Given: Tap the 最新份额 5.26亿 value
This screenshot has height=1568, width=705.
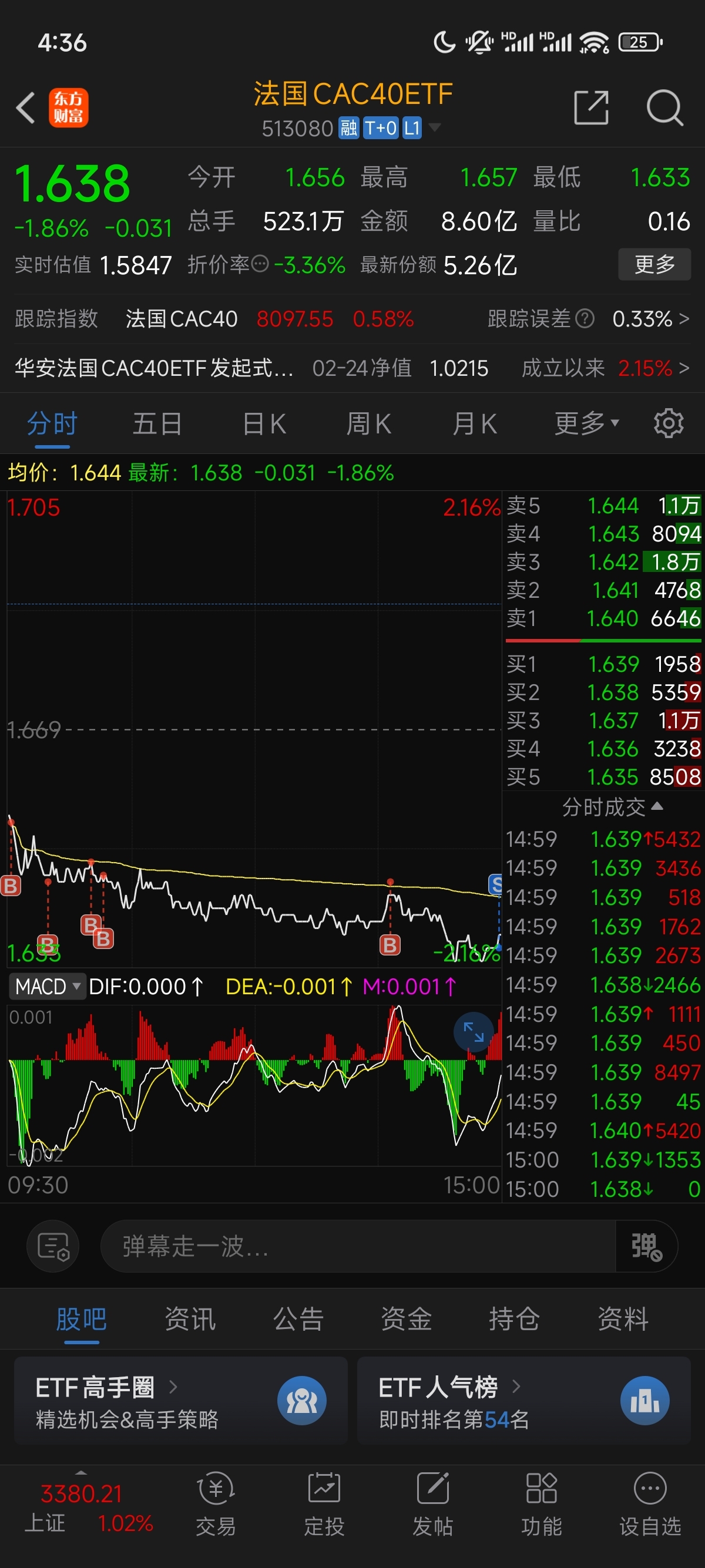Looking at the screenshot, I should click(x=481, y=265).
